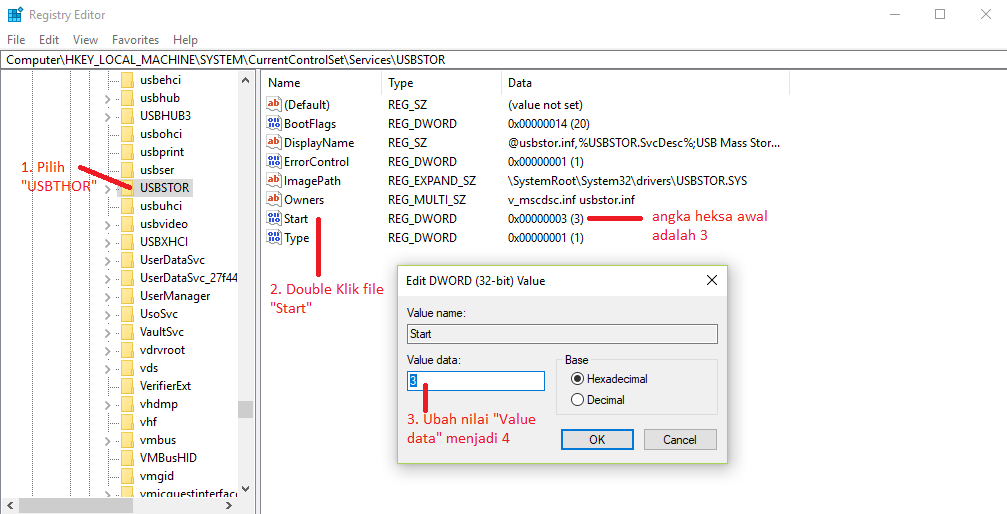Click the Owners multi-string value icon
The image size is (1007, 514).
click(x=274, y=200)
